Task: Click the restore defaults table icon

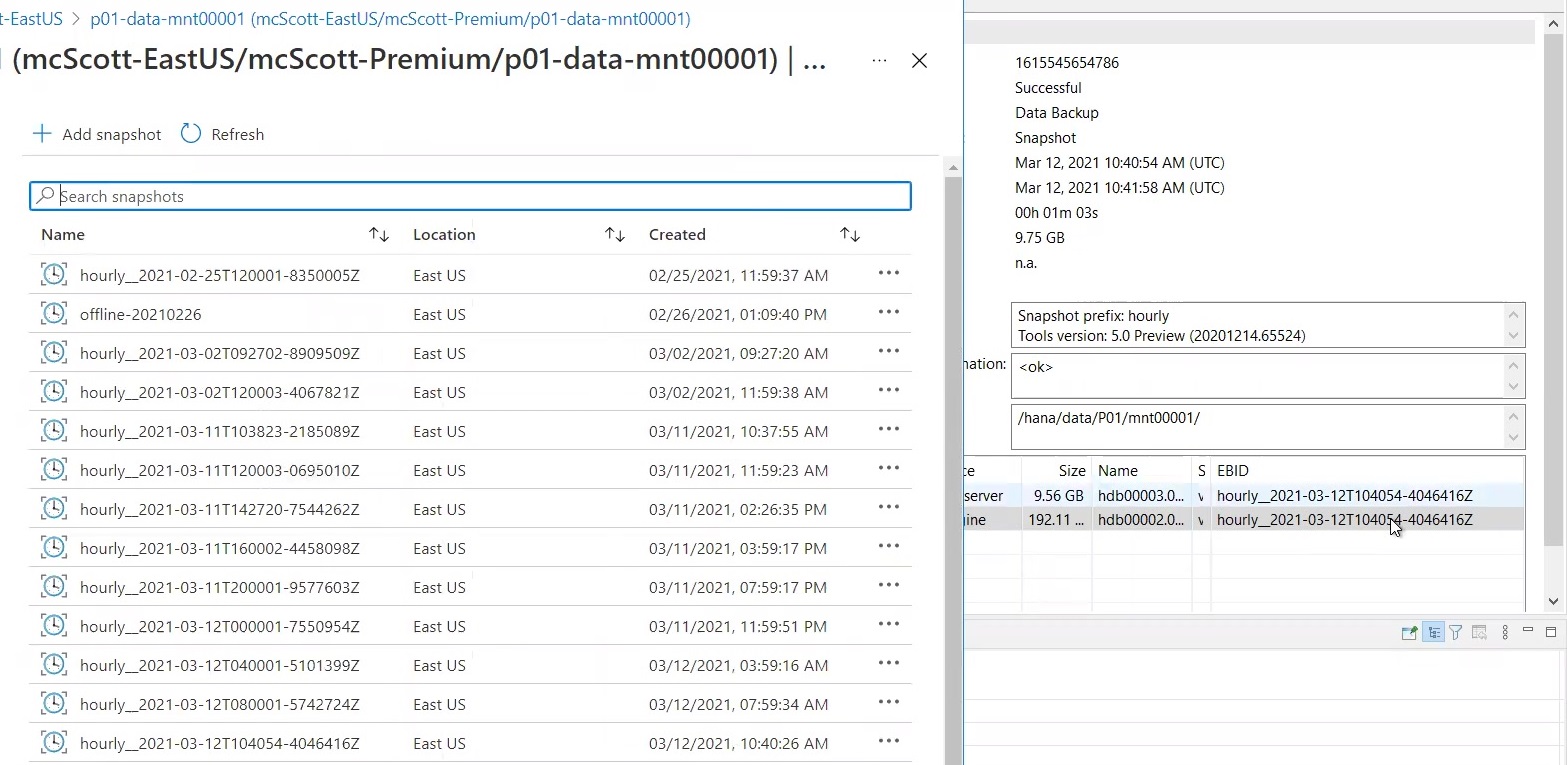Action: click(1479, 632)
